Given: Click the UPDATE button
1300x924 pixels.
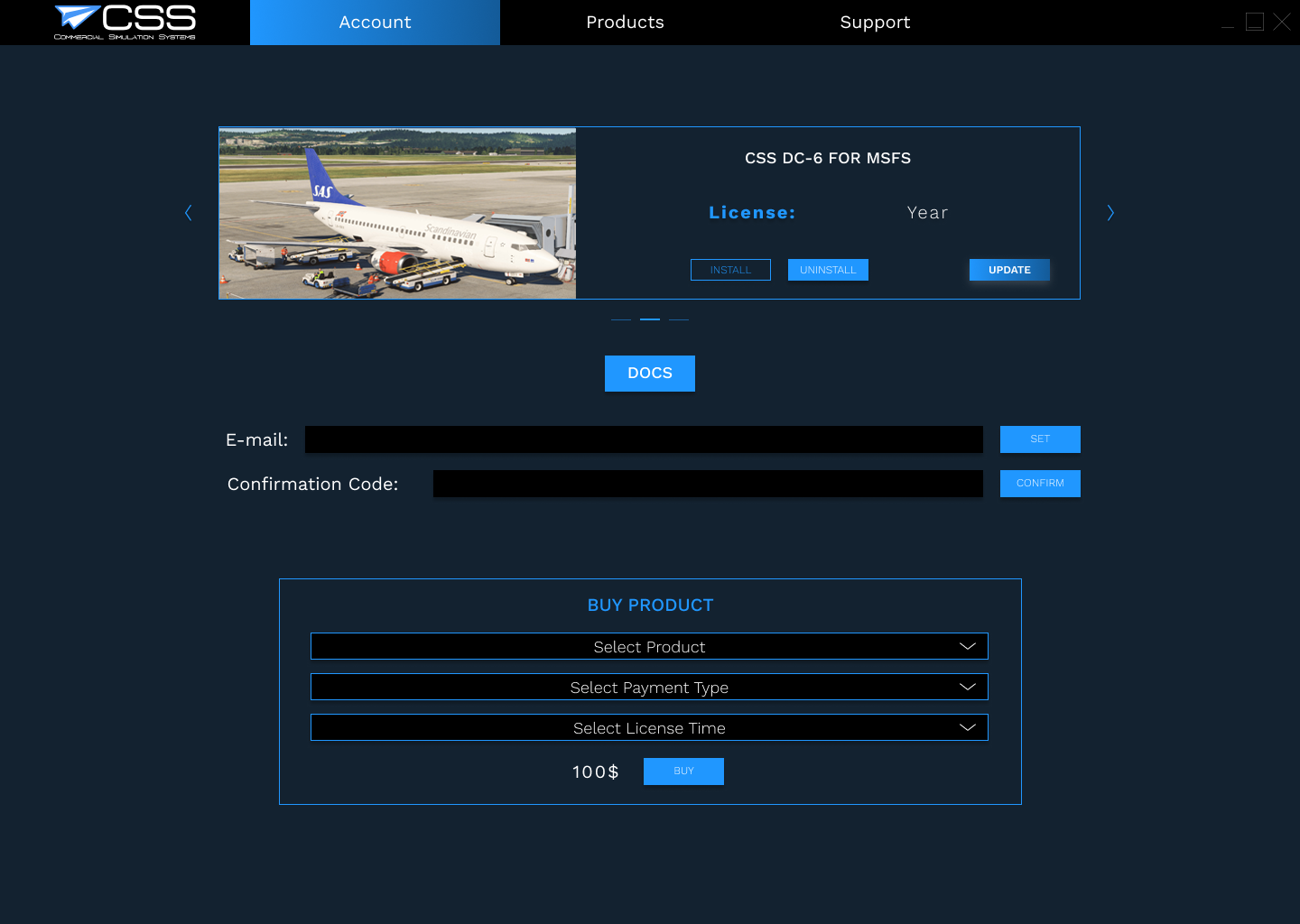Looking at the screenshot, I should [x=1009, y=270].
